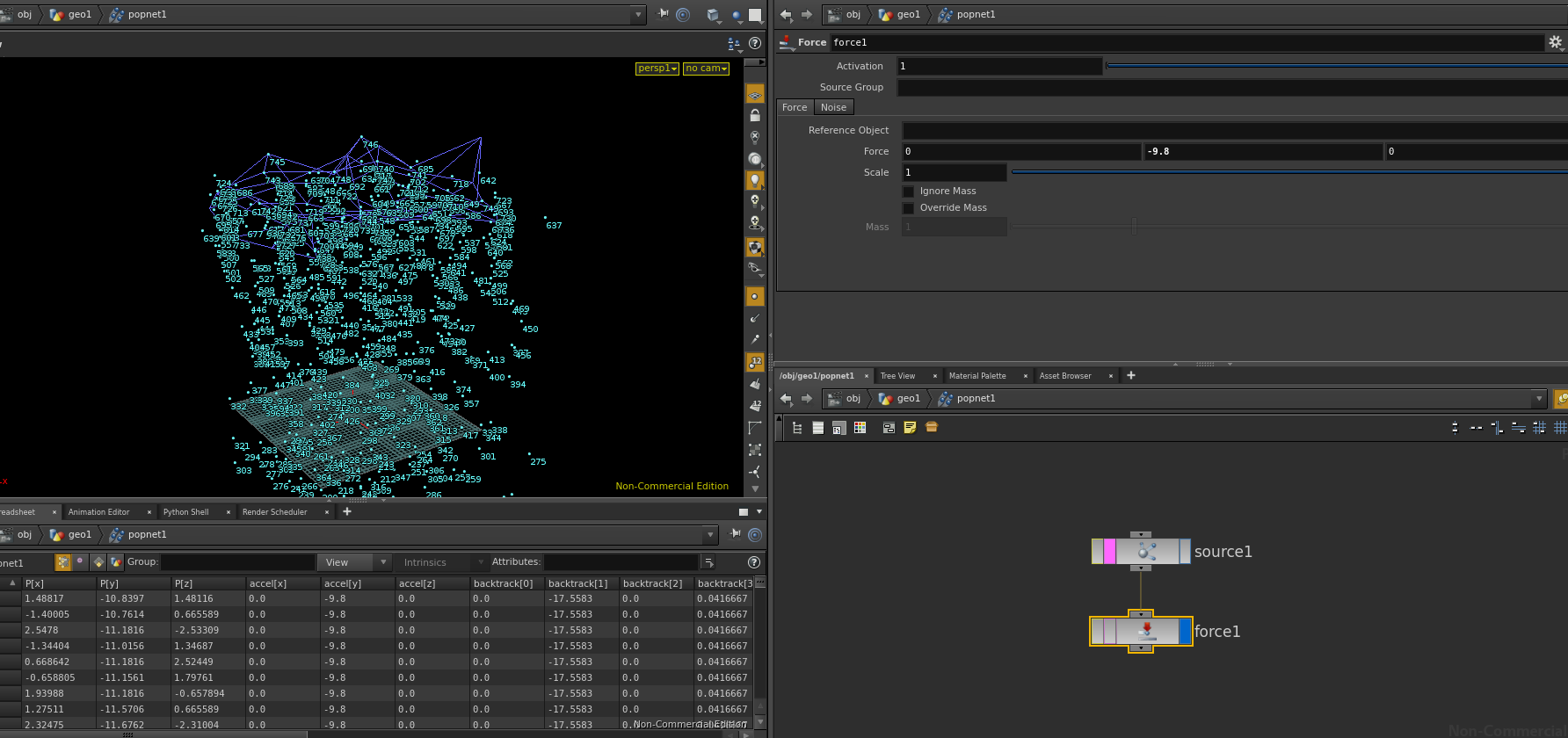Click obj in parameter pane path

(853, 15)
